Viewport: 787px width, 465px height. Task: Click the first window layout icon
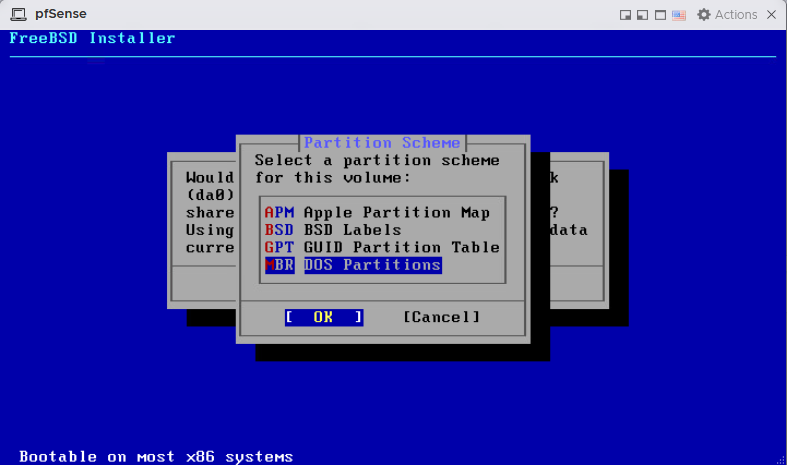coord(625,15)
